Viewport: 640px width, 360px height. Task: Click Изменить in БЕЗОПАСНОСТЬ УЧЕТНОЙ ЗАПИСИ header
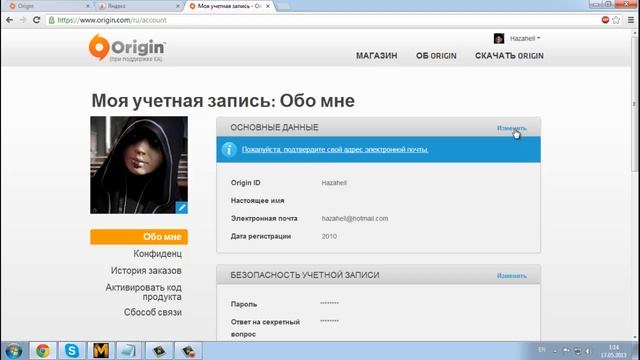pyautogui.click(x=511, y=276)
